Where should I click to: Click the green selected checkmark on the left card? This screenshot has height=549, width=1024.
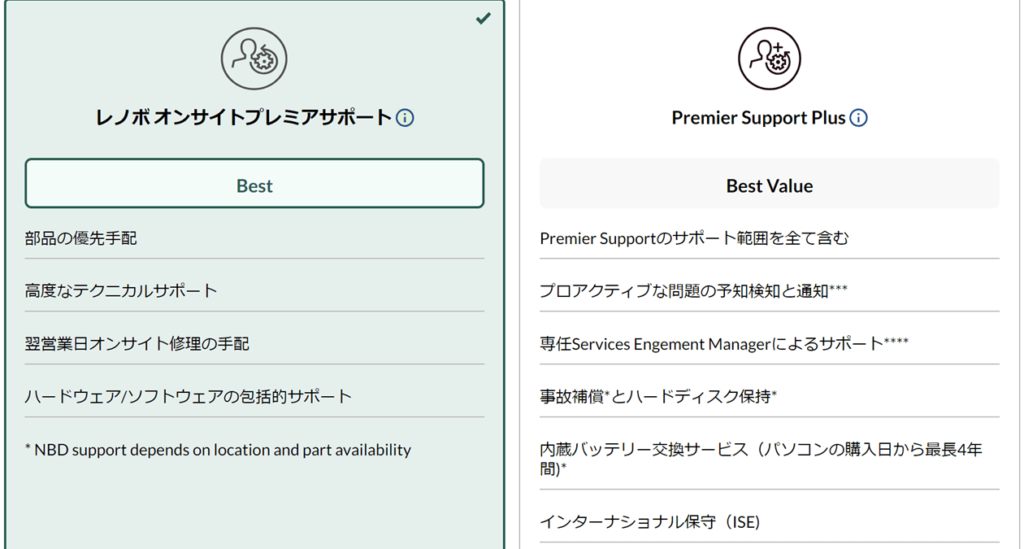[x=483, y=18]
